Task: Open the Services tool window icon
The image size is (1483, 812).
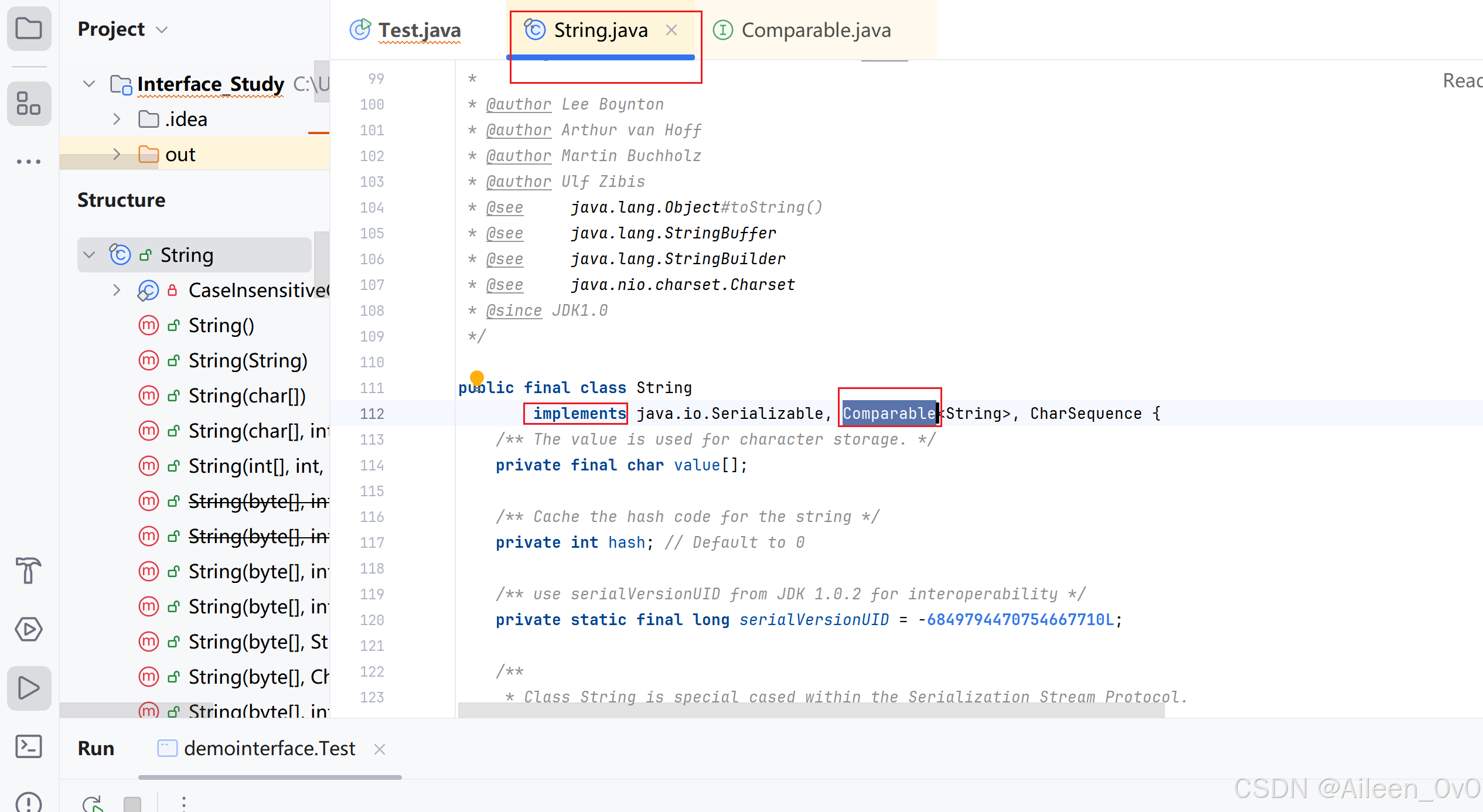Action: pyautogui.click(x=29, y=629)
